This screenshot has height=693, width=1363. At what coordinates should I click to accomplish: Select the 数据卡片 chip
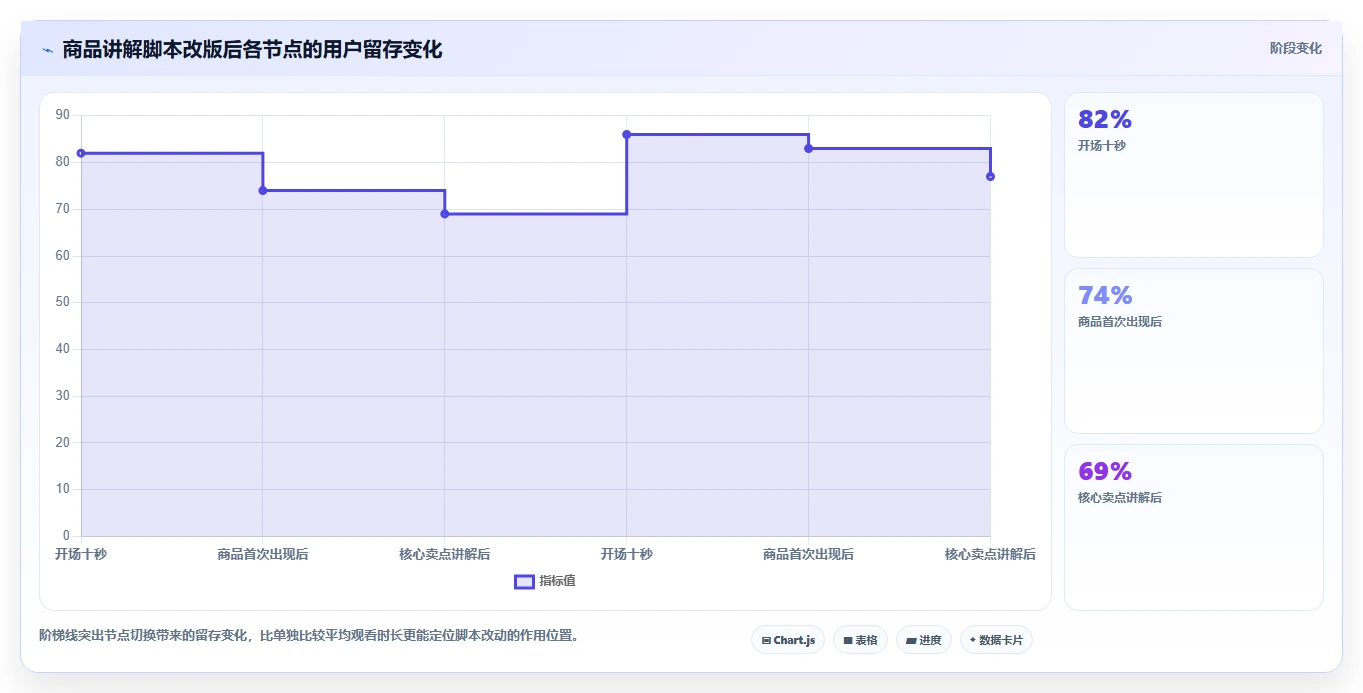point(996,640)
